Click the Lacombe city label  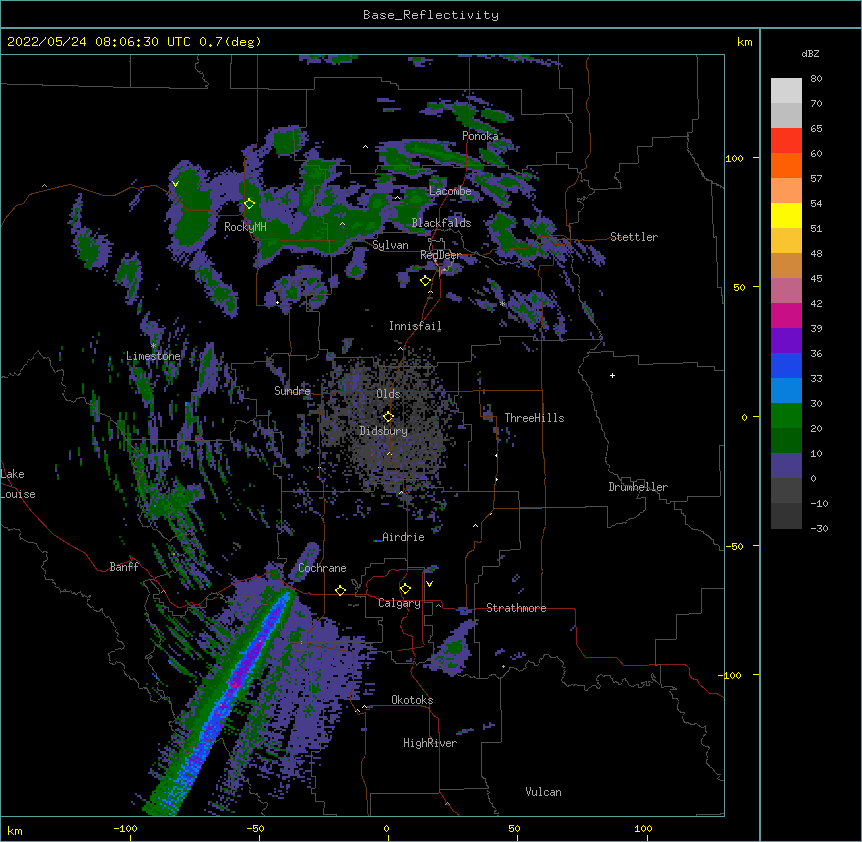click(450, 191)
